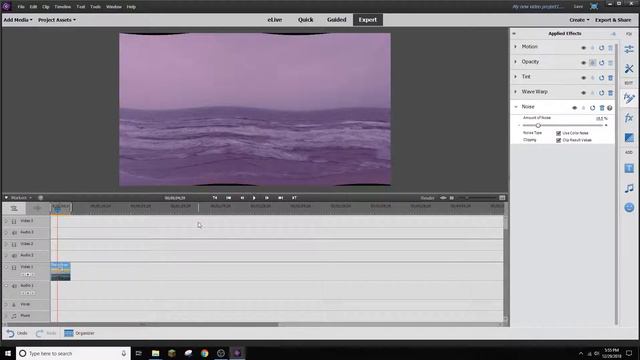
Task: Expand the Wave Warp effect properties
Action: point(516,91)
